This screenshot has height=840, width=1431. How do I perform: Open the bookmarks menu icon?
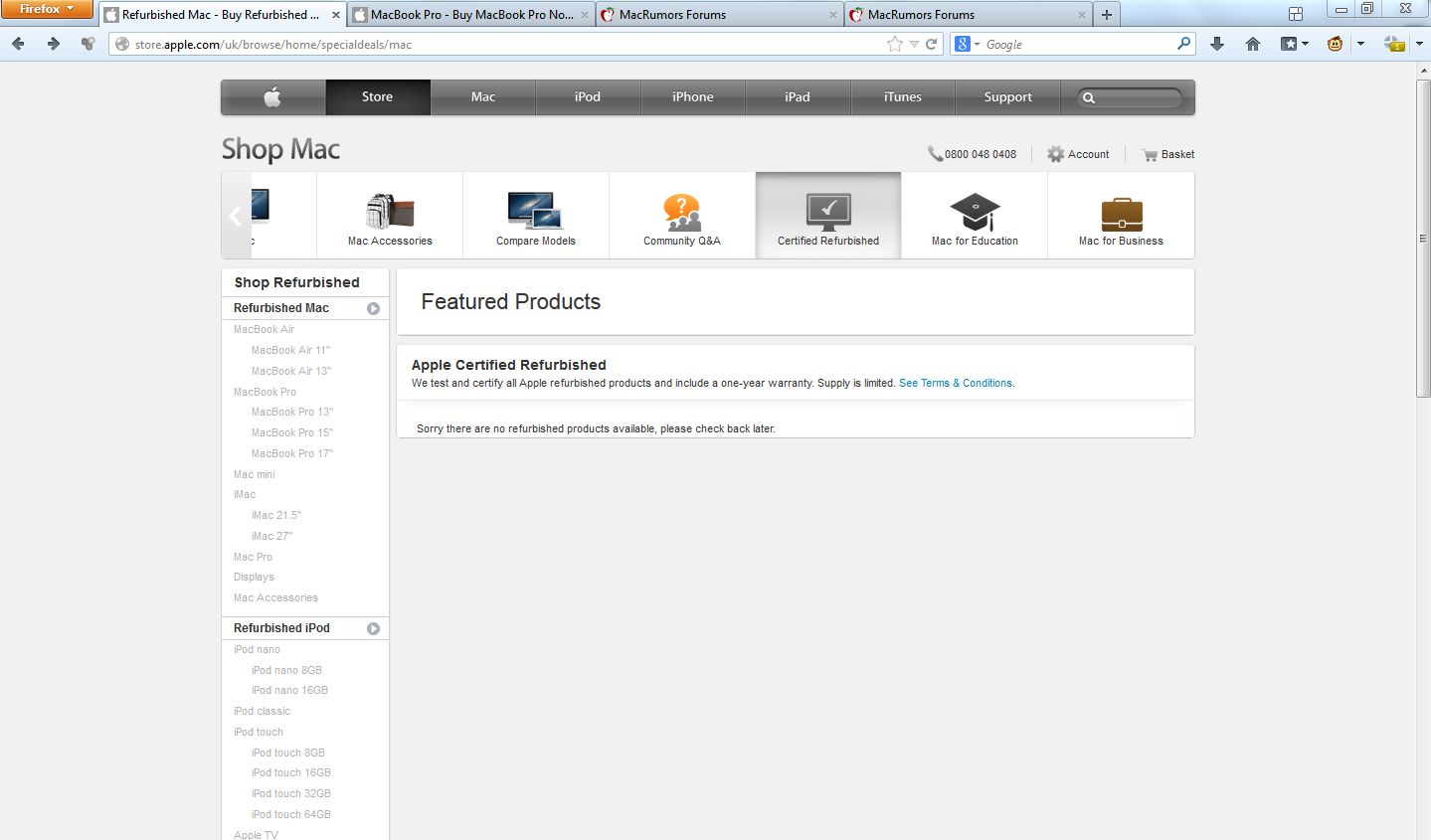pos(1290,44)
